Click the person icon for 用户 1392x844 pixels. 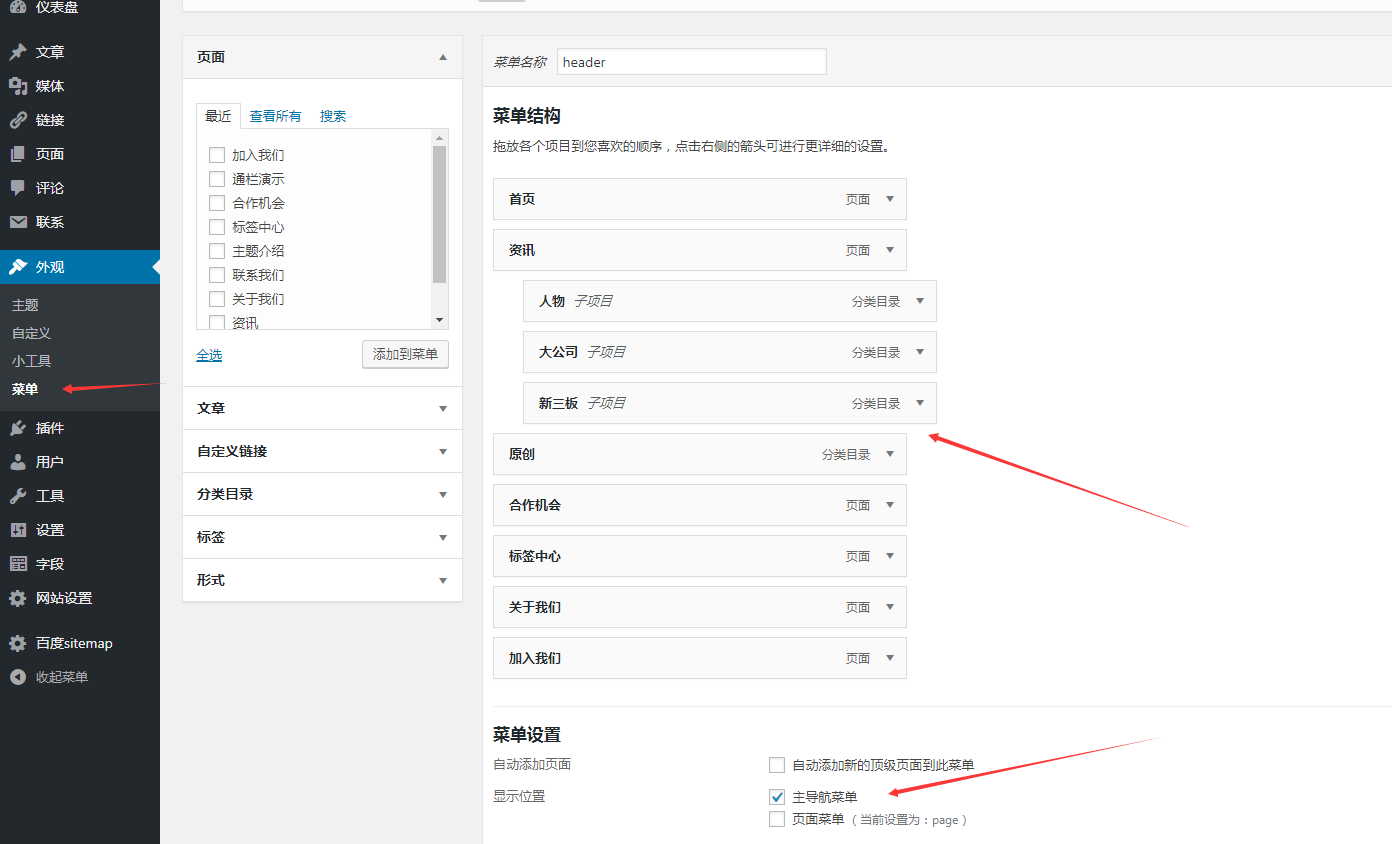coord(18,462)
